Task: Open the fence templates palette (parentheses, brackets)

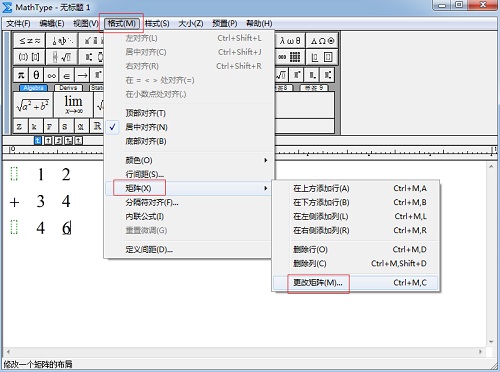Action: (30, 57)
